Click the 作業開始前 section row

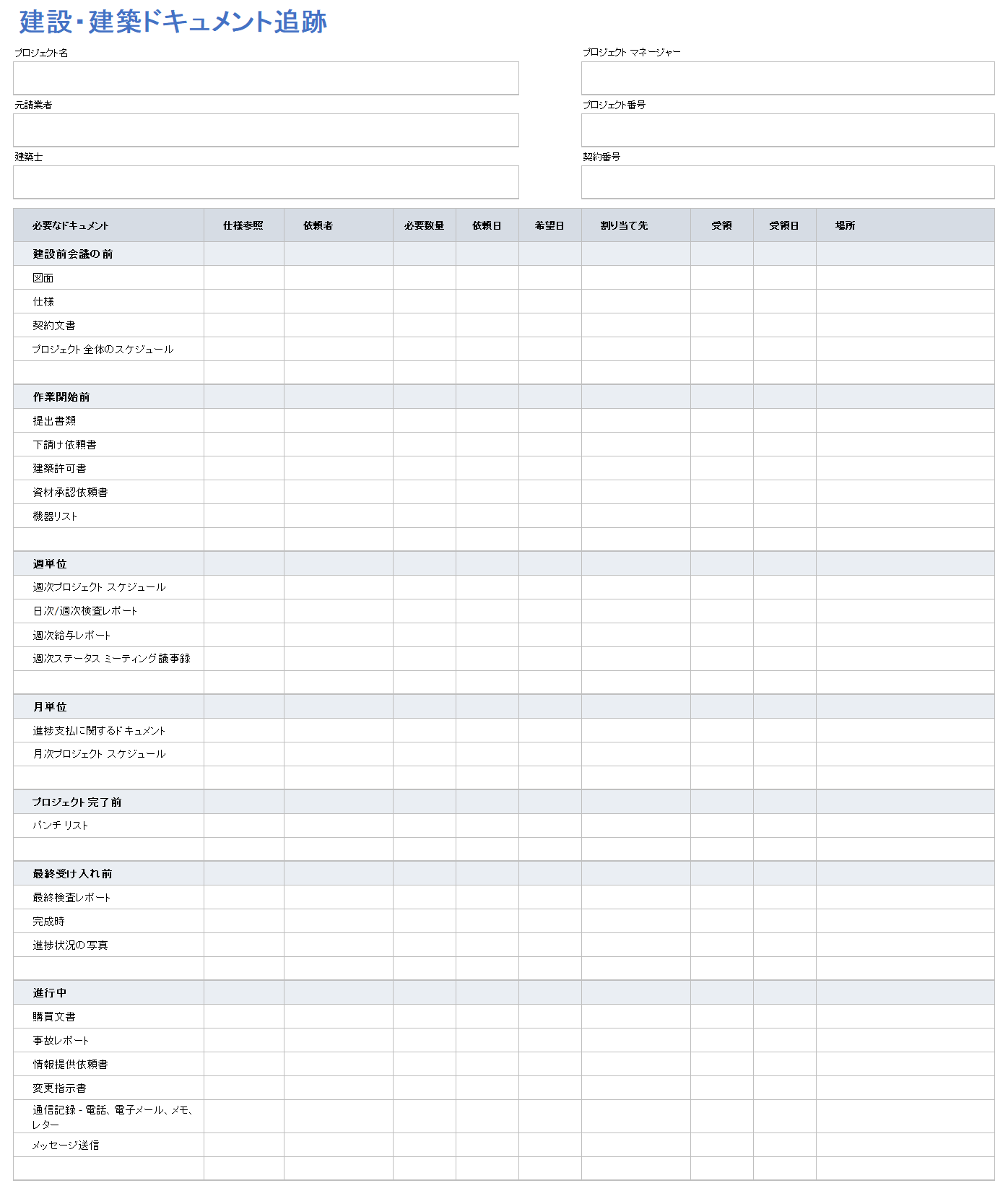click(x=504, y=397)
